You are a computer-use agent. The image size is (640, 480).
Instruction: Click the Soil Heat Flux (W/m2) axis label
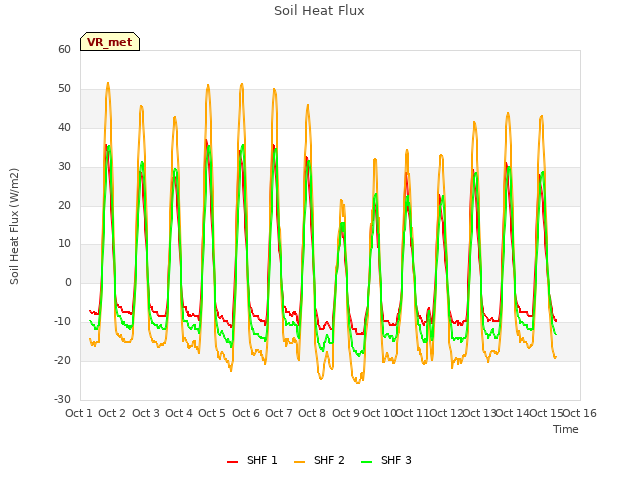pyautogui.click(x=14, y=226)
